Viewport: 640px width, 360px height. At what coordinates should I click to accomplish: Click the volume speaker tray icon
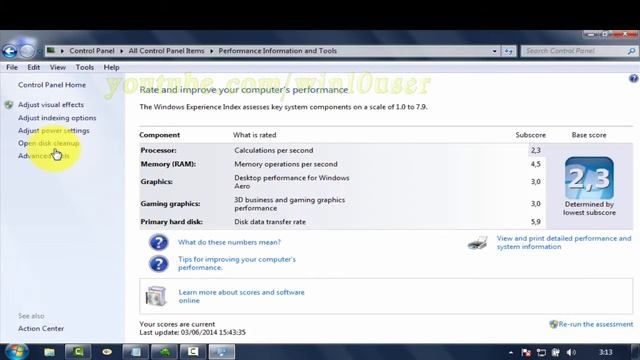pos(571,353)
